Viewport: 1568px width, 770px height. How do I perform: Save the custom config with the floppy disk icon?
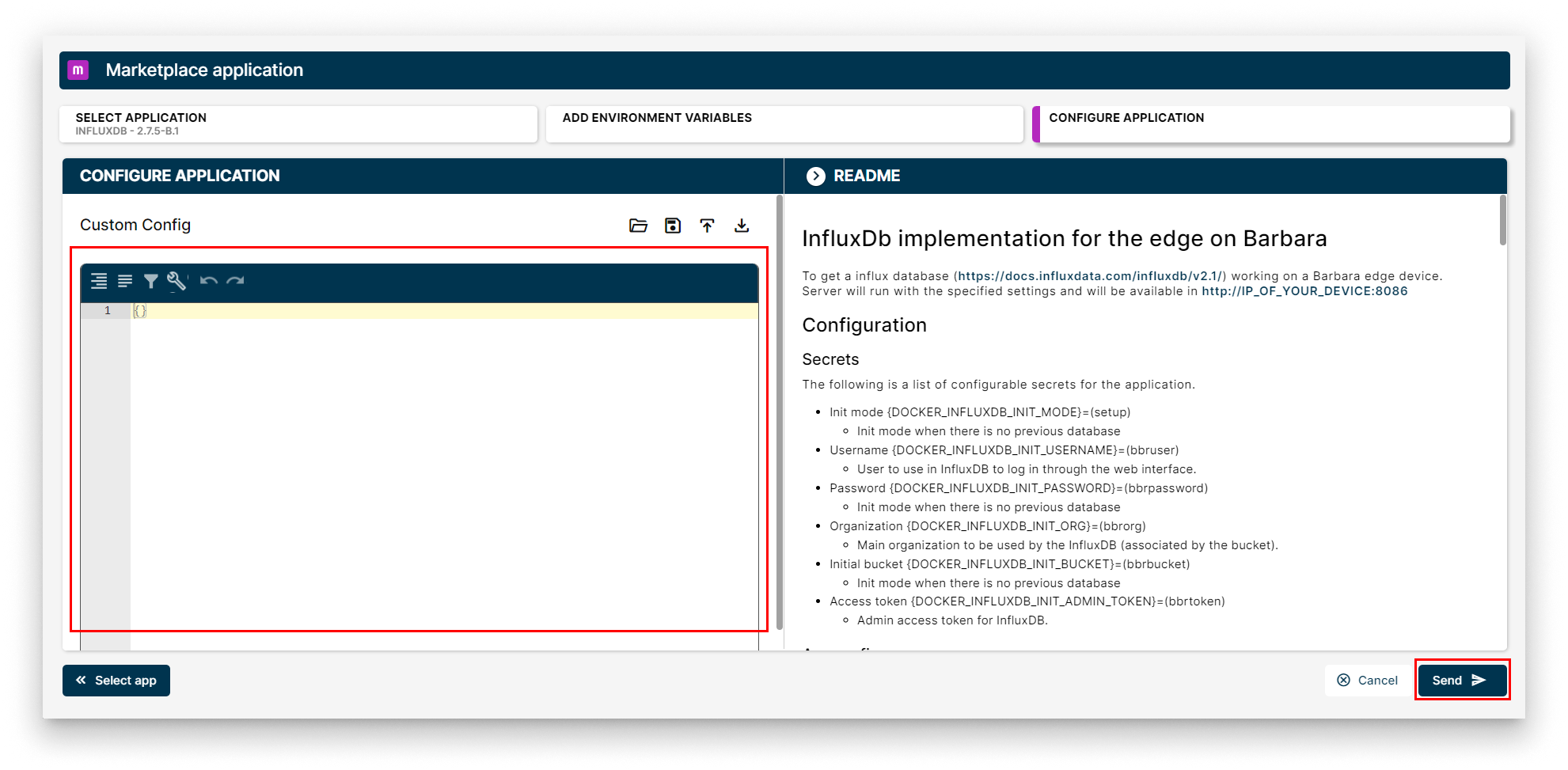tap(672, 226)
